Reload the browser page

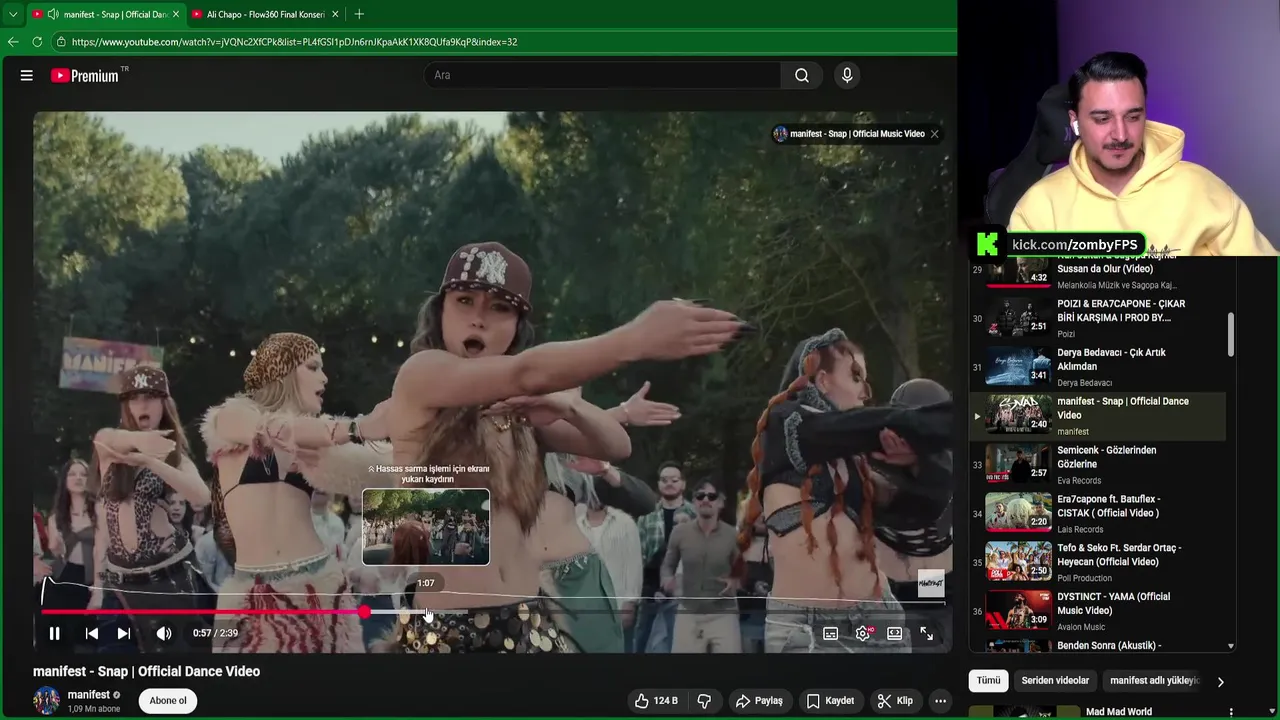tap(37, 42)
